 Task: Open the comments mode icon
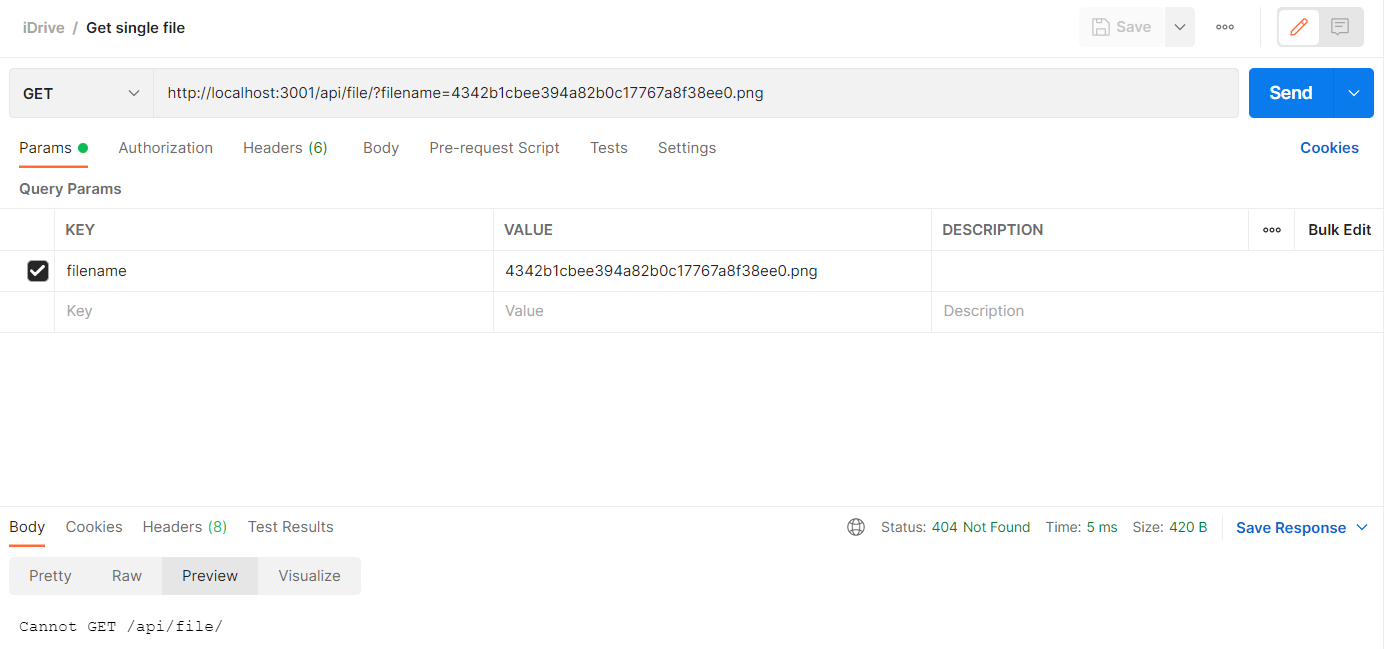tap(1340, 27)
